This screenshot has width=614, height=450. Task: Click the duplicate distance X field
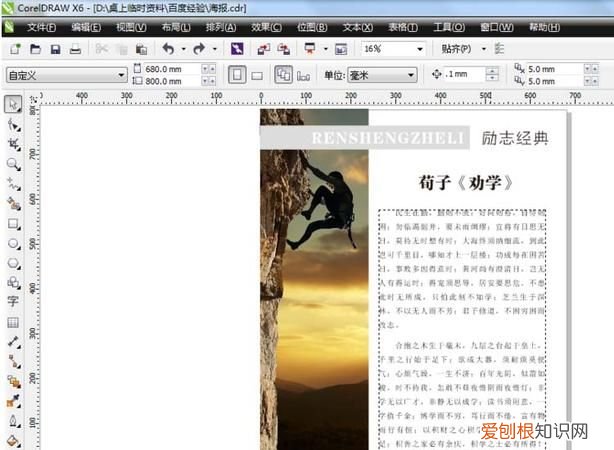[554, 69]
